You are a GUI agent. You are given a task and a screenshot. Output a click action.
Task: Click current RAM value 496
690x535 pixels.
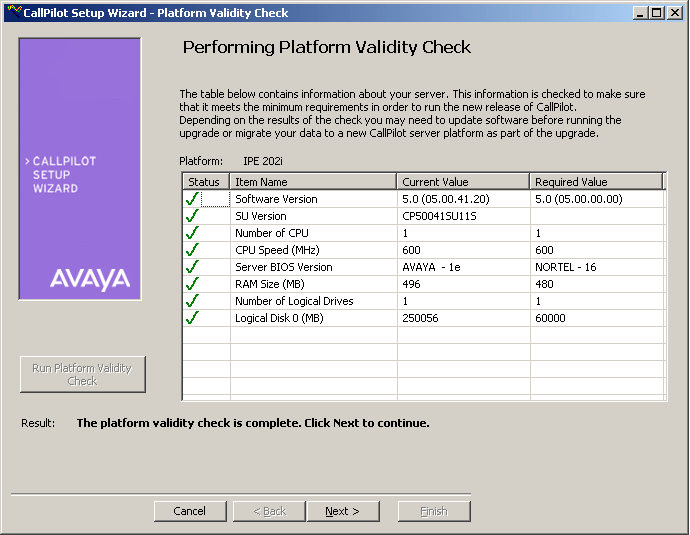point(411,284)
